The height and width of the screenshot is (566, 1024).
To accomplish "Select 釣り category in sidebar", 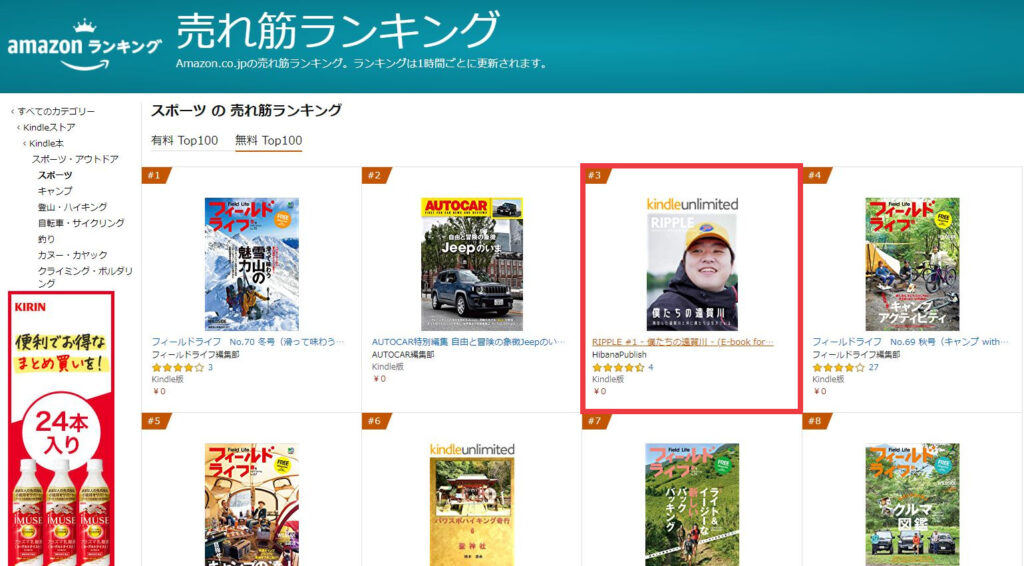I will [46, 239].
